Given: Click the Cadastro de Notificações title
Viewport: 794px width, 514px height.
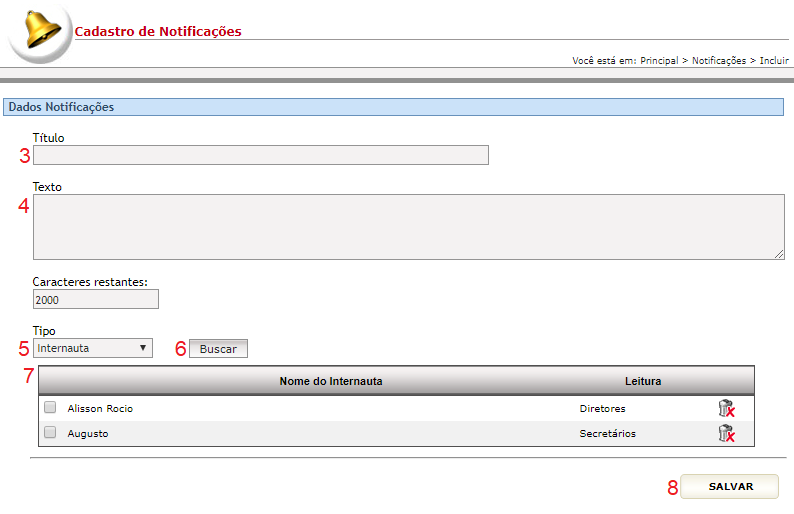Looking at the screenshot, I should click(x=158, y=31).
